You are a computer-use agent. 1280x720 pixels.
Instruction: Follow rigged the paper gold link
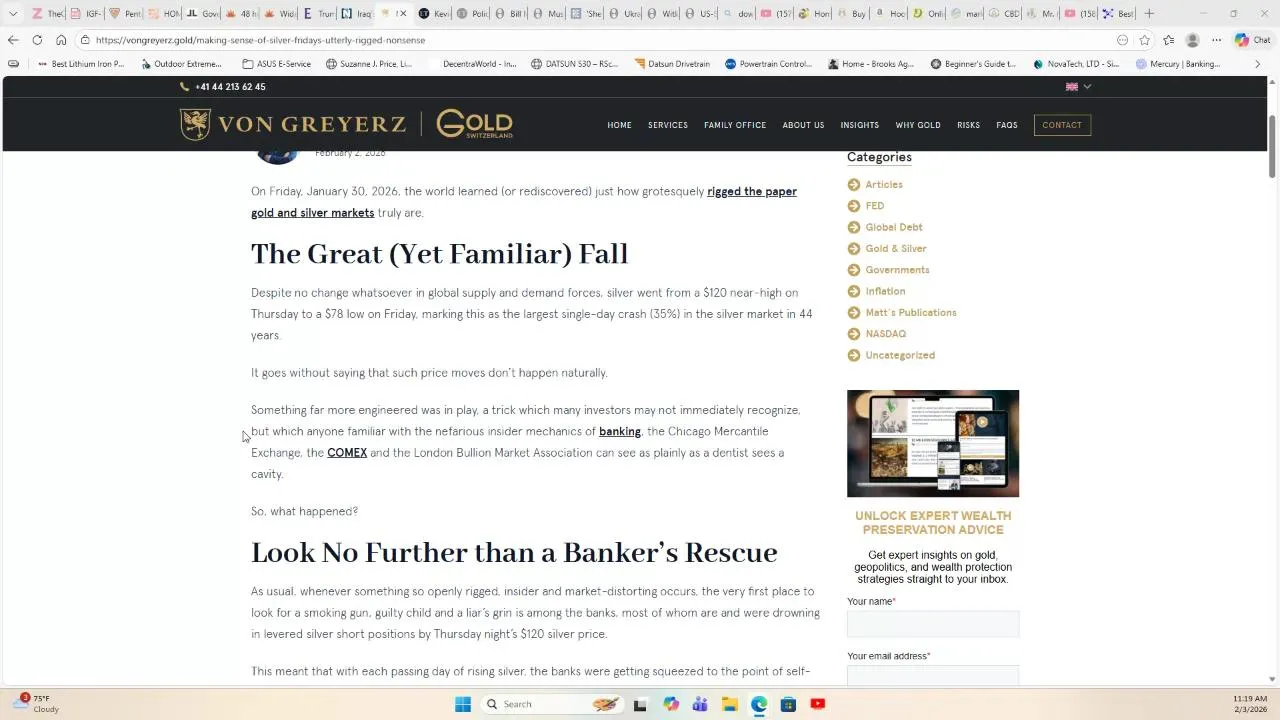752,191
